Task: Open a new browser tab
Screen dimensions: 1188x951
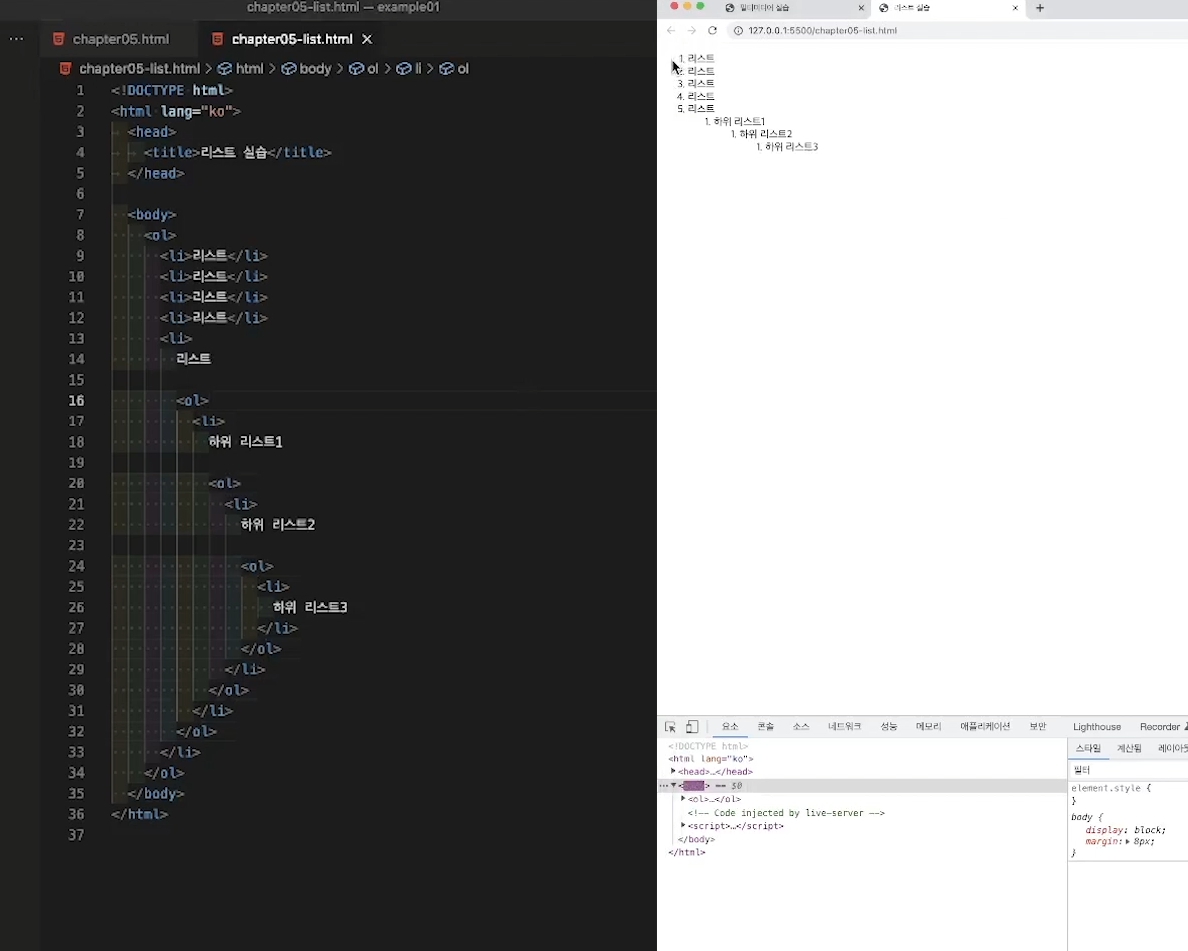Action: click(x=1040, y=8)
